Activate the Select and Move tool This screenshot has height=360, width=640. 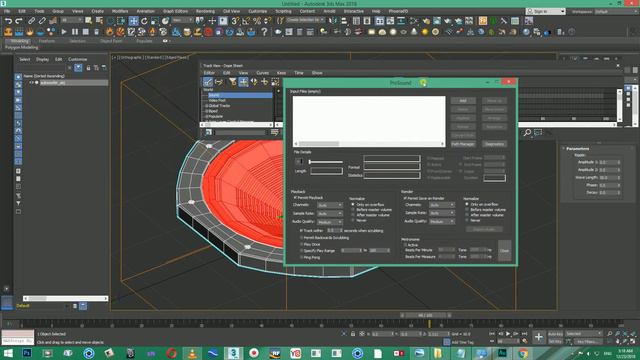coord(133,20)
